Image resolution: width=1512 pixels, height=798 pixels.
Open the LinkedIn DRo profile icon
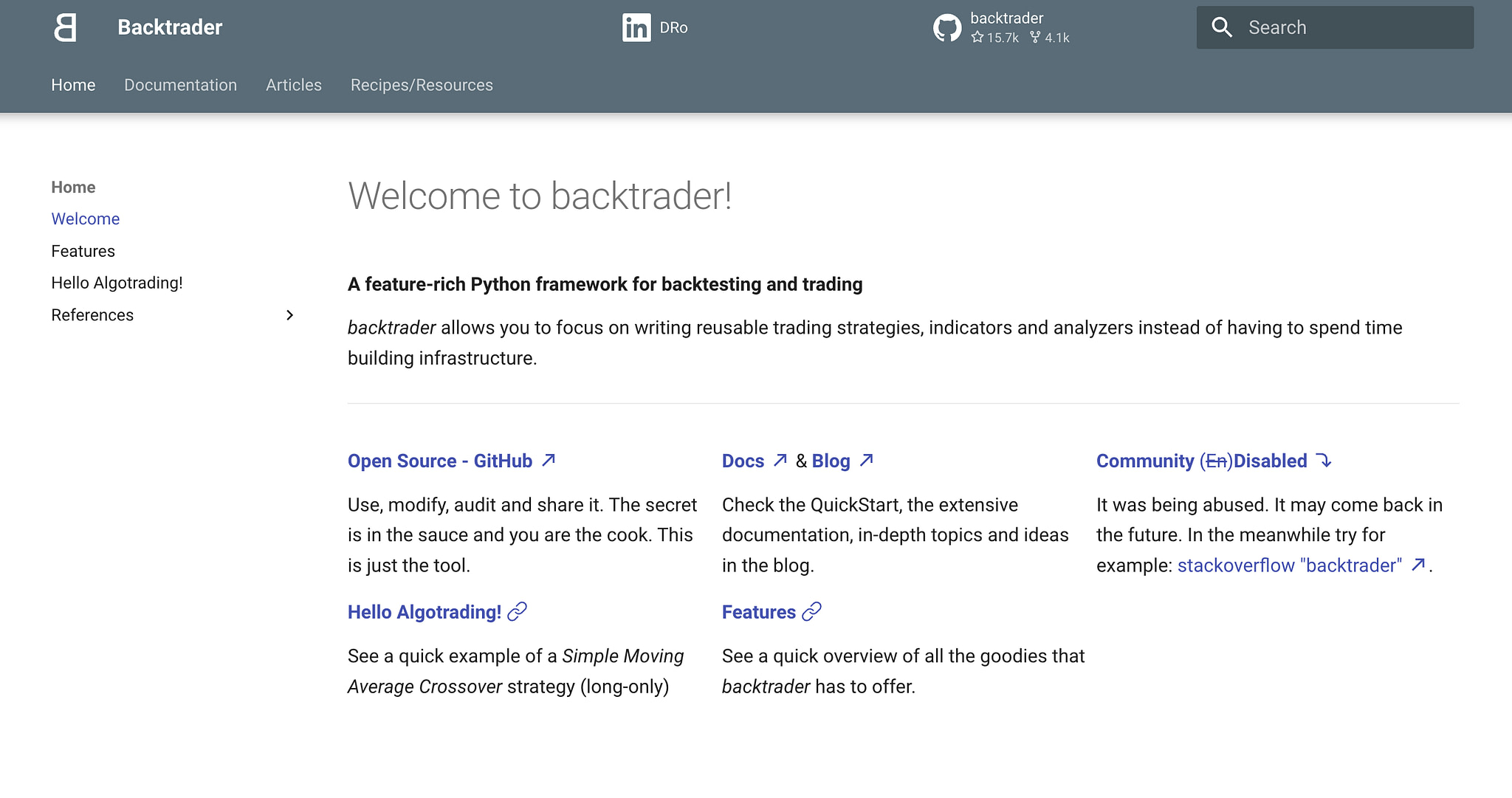[636, 27]
